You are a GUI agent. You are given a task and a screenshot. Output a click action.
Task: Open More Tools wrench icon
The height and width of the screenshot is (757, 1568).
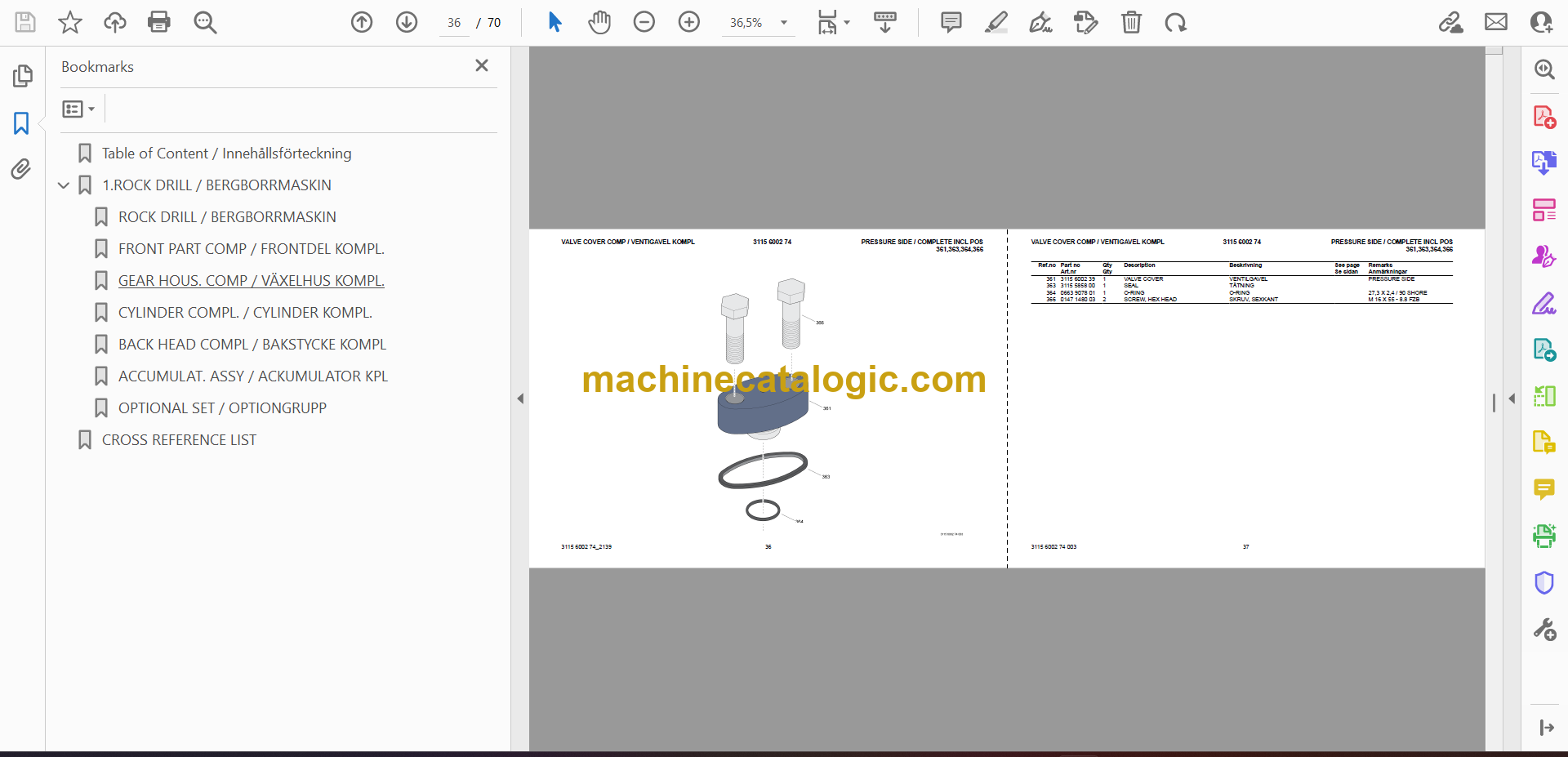(1544, 630)
